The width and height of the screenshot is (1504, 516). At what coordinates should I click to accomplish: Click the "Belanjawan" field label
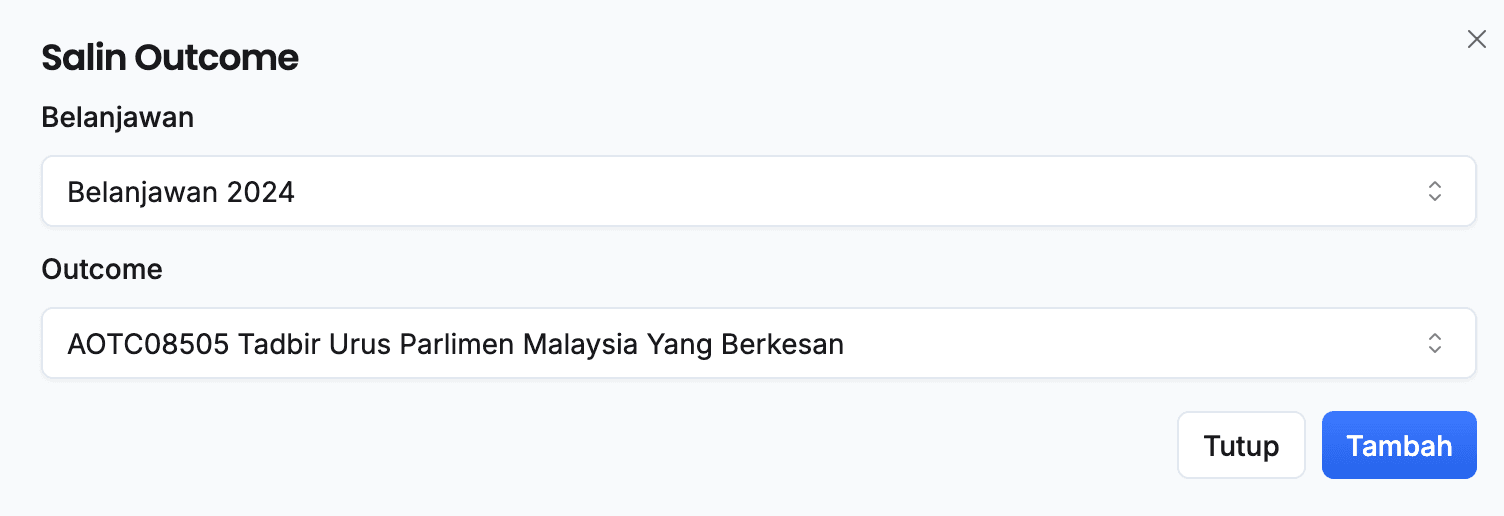117,118
